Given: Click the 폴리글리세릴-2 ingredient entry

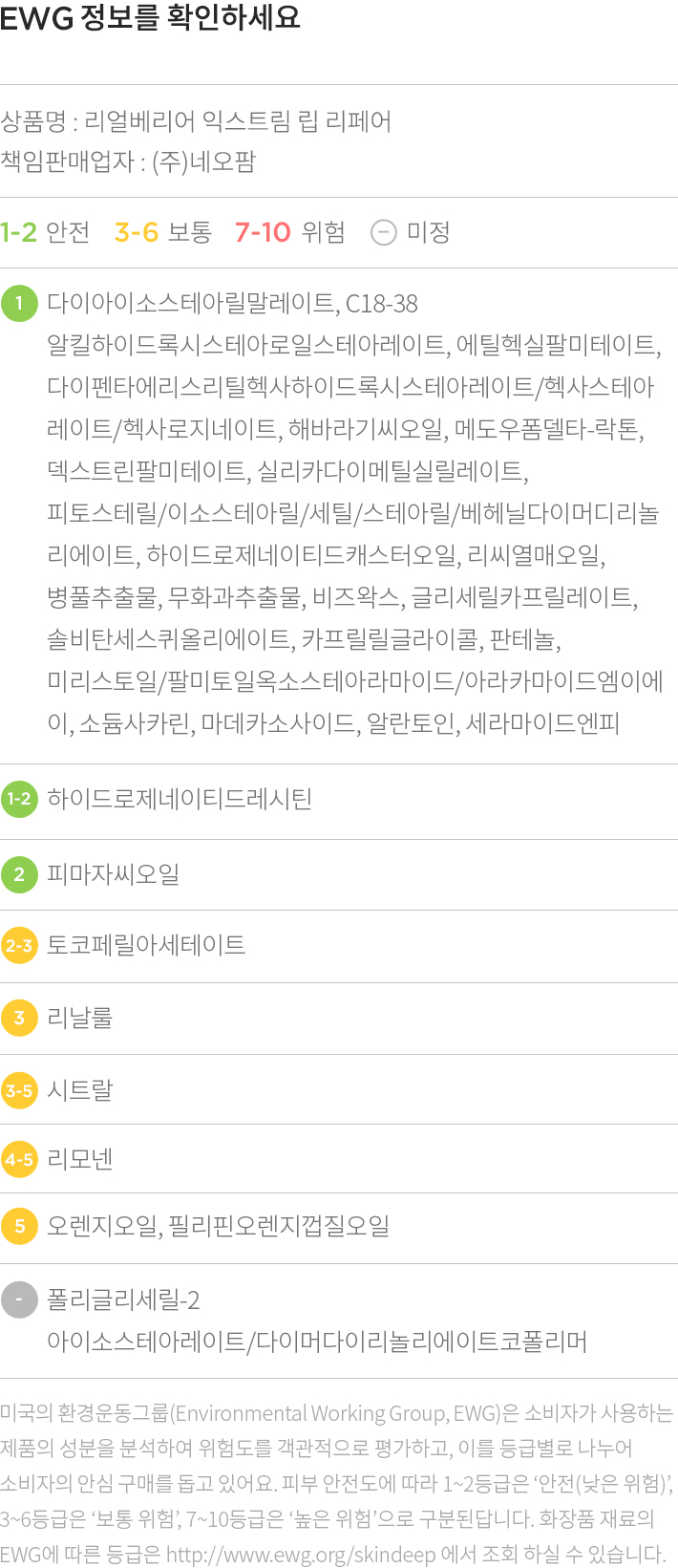Looking at the screenshot, I should pyautogui.click(x=124, y=1300).
